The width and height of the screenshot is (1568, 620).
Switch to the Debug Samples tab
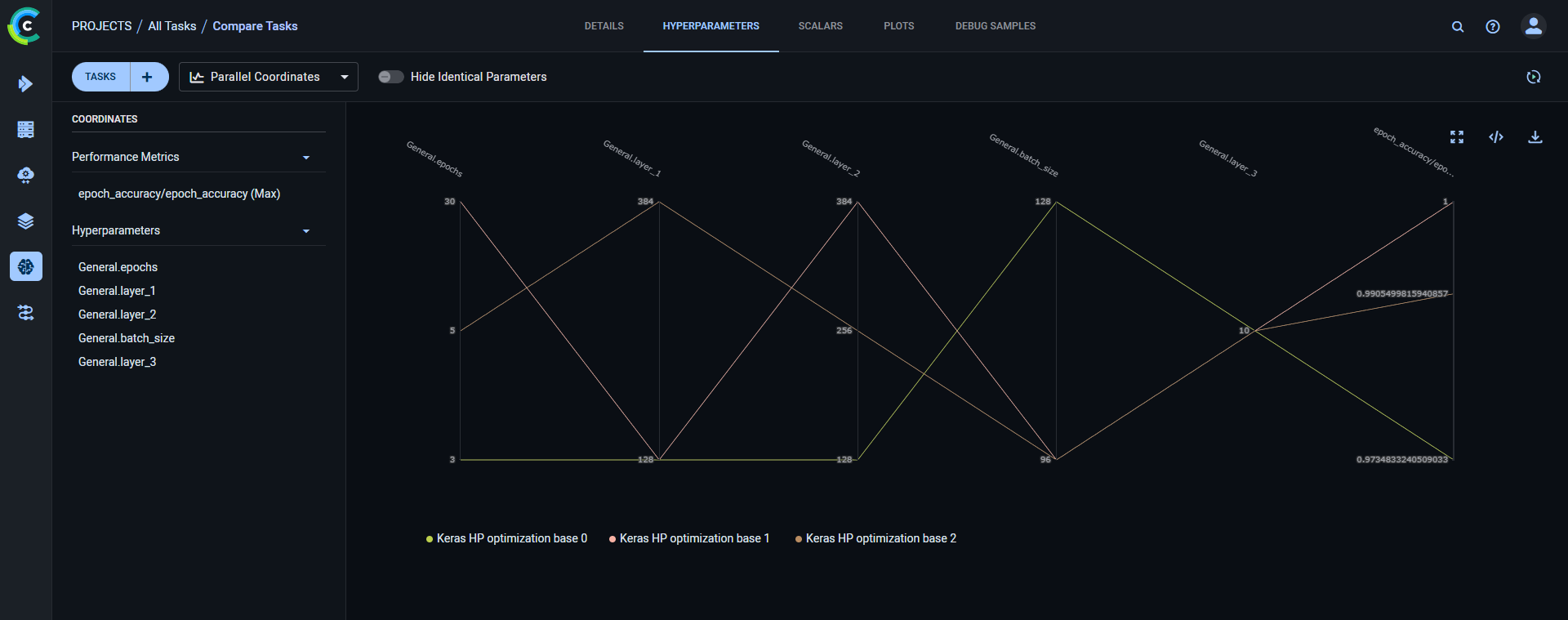[x=995, y=26]
